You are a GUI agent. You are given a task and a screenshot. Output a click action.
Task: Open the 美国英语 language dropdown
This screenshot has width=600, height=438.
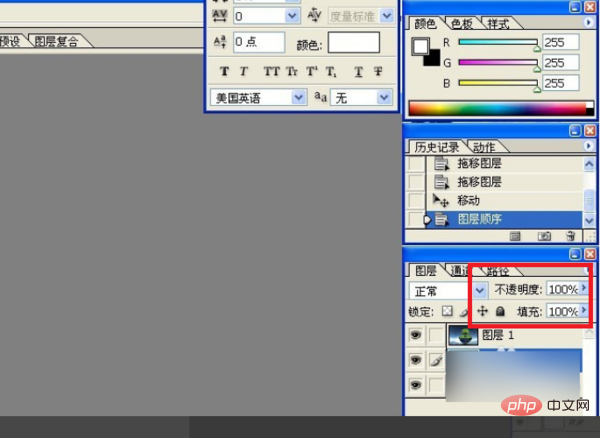coord(298,97)
